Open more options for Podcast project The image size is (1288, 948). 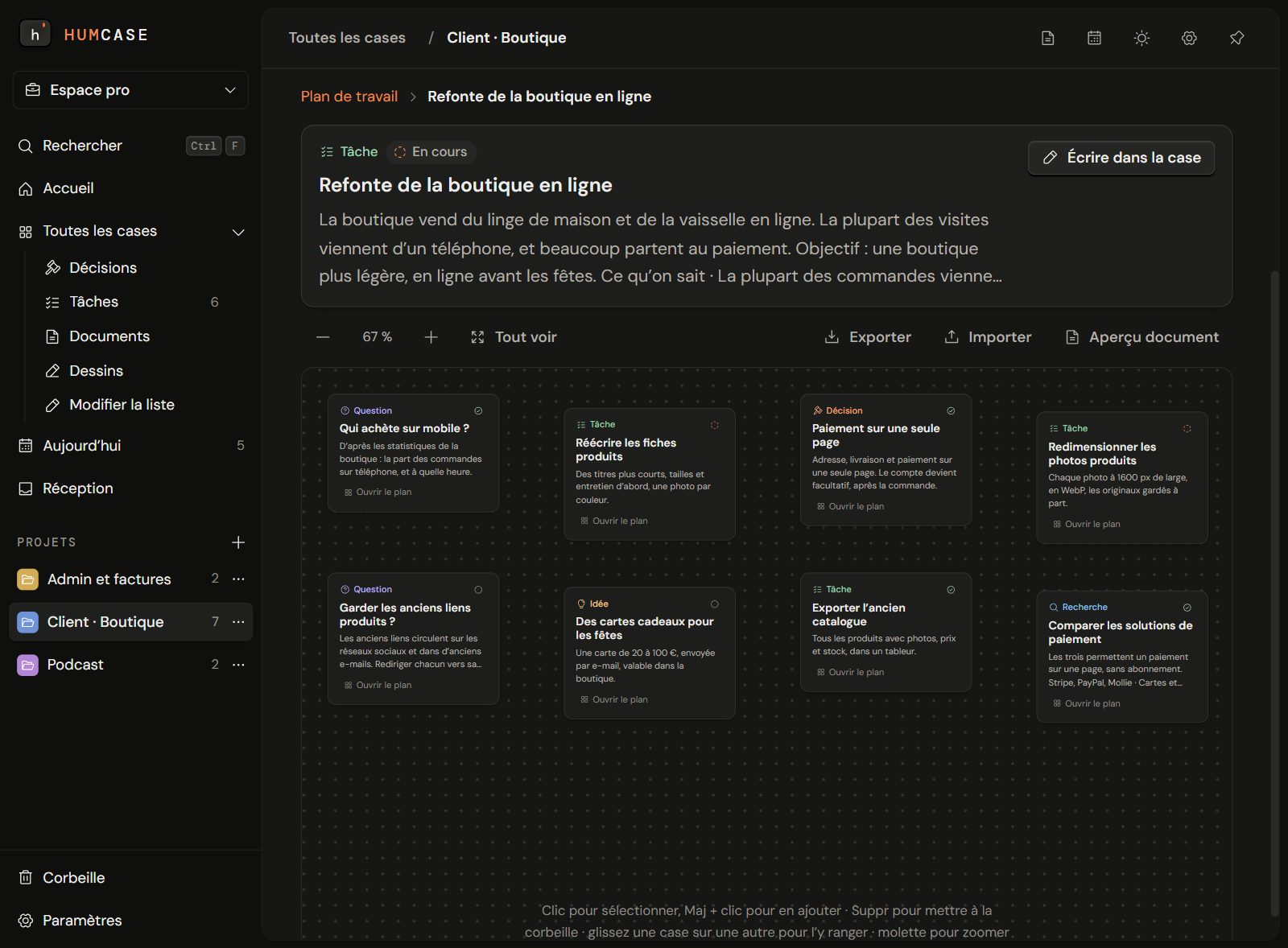[x=238, y=665]
